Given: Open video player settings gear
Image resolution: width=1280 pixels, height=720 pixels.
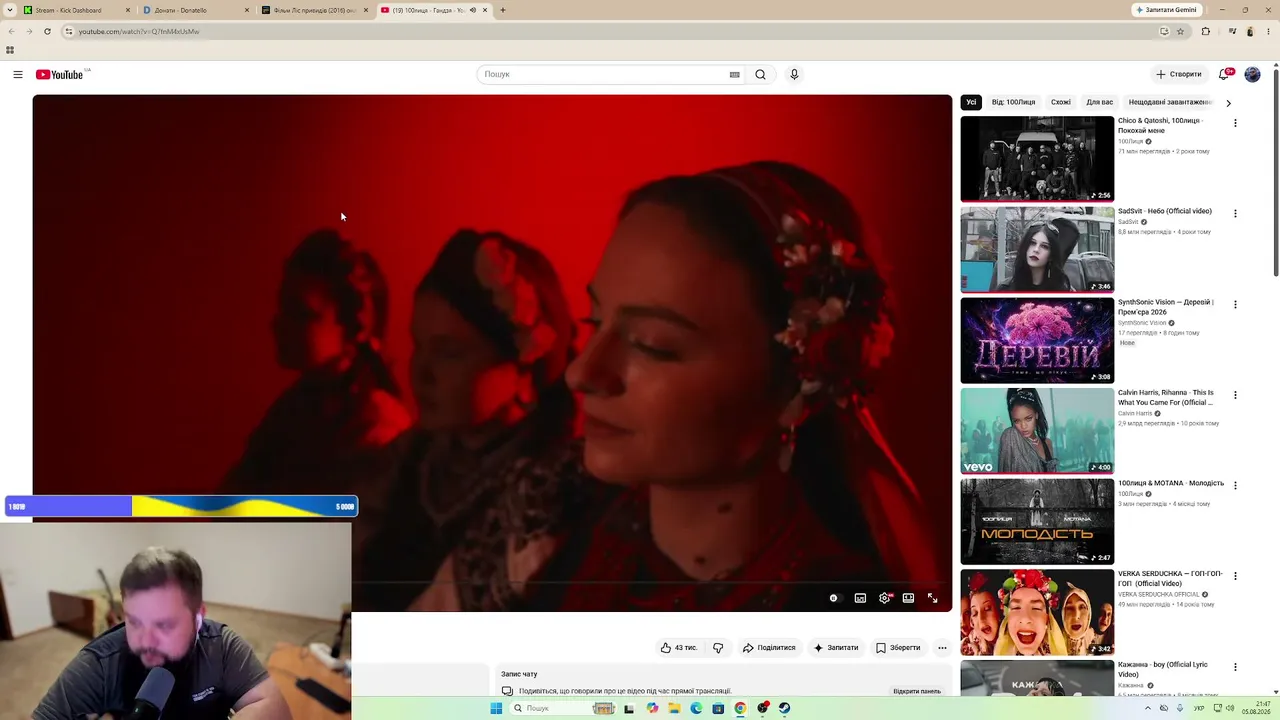Looking at the screenshot, I should click(884, 598).
